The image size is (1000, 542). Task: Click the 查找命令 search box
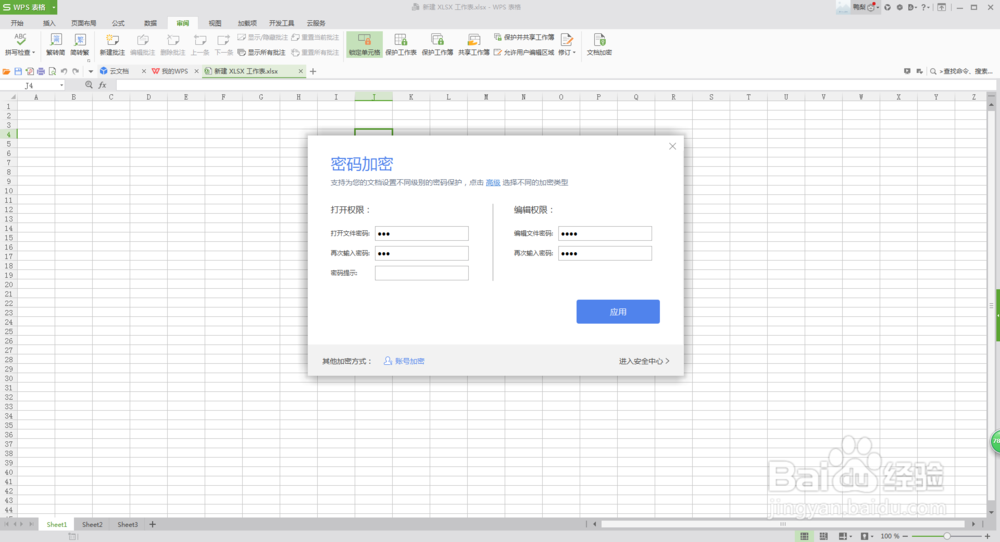962,71
